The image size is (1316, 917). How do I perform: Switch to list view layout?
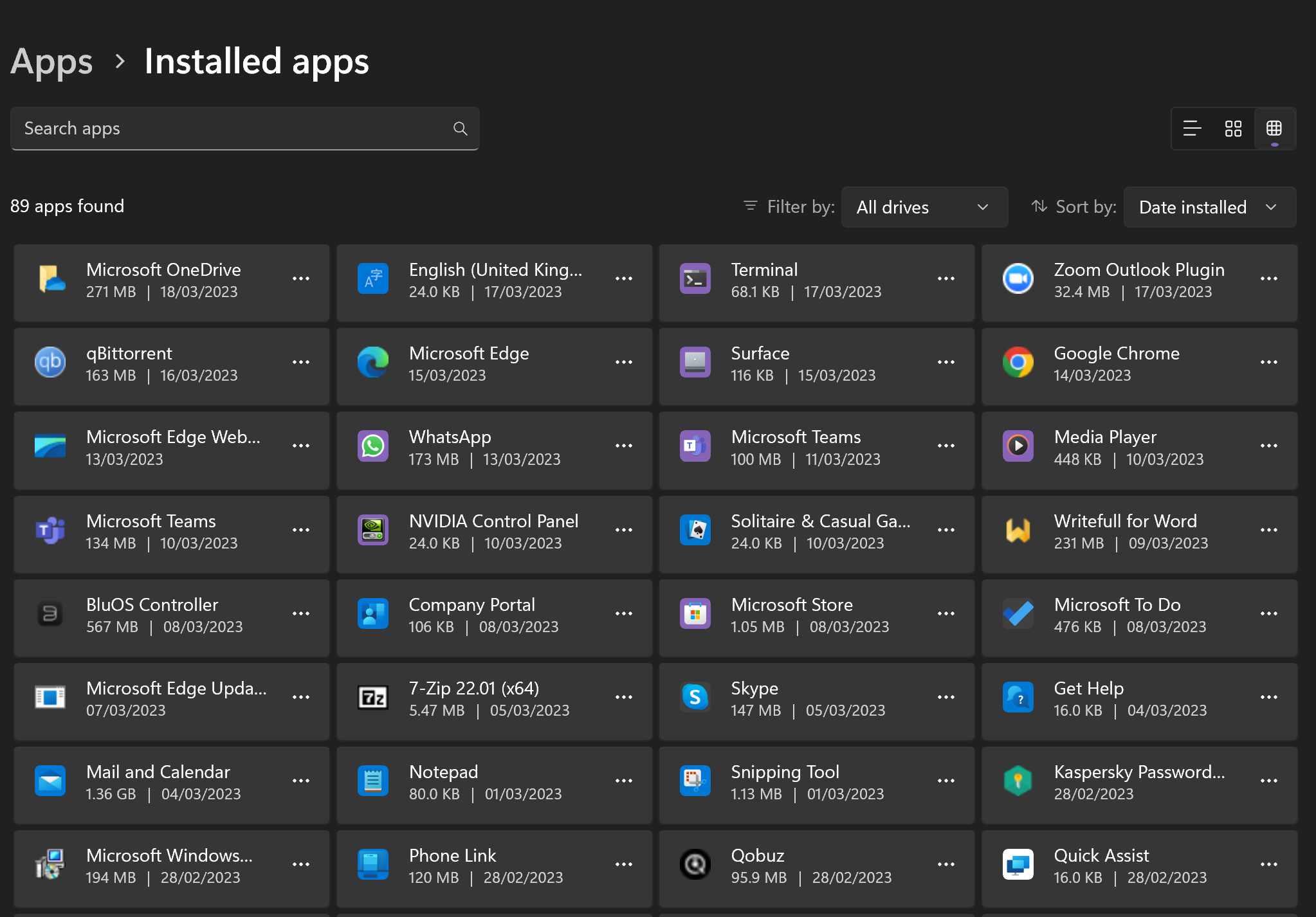pos(1192,129)
